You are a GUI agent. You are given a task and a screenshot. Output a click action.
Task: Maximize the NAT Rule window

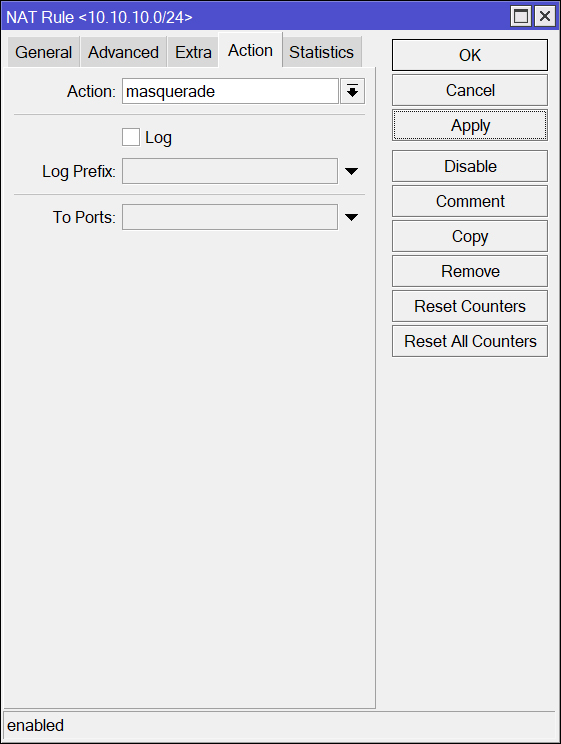(521, 17)
